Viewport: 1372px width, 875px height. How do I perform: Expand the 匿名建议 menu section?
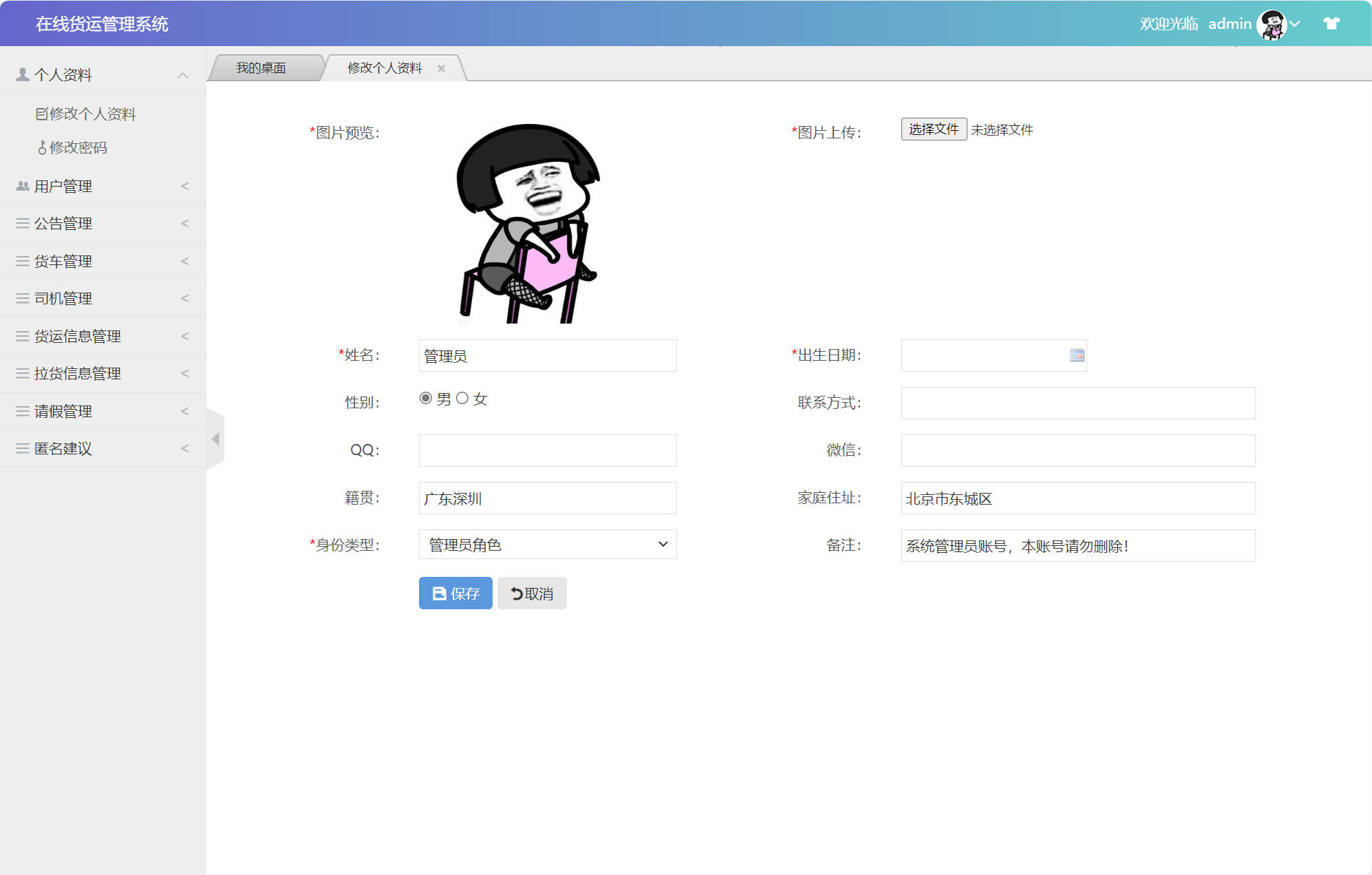(x=184, y=448)
